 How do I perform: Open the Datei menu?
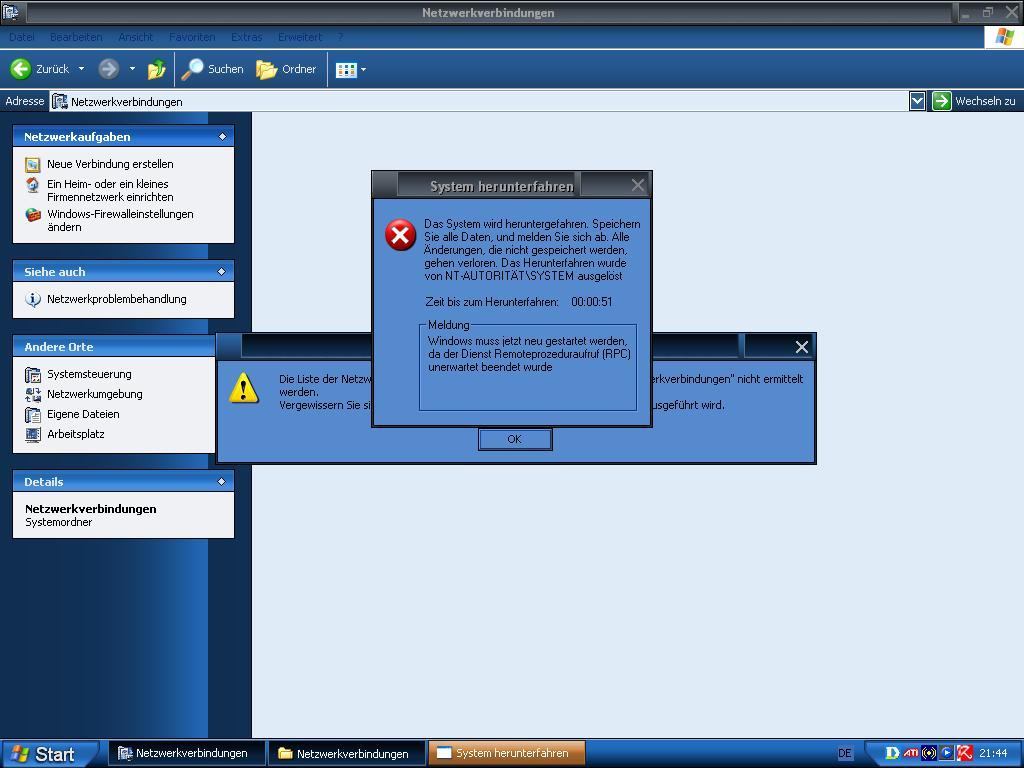point(22,37)
